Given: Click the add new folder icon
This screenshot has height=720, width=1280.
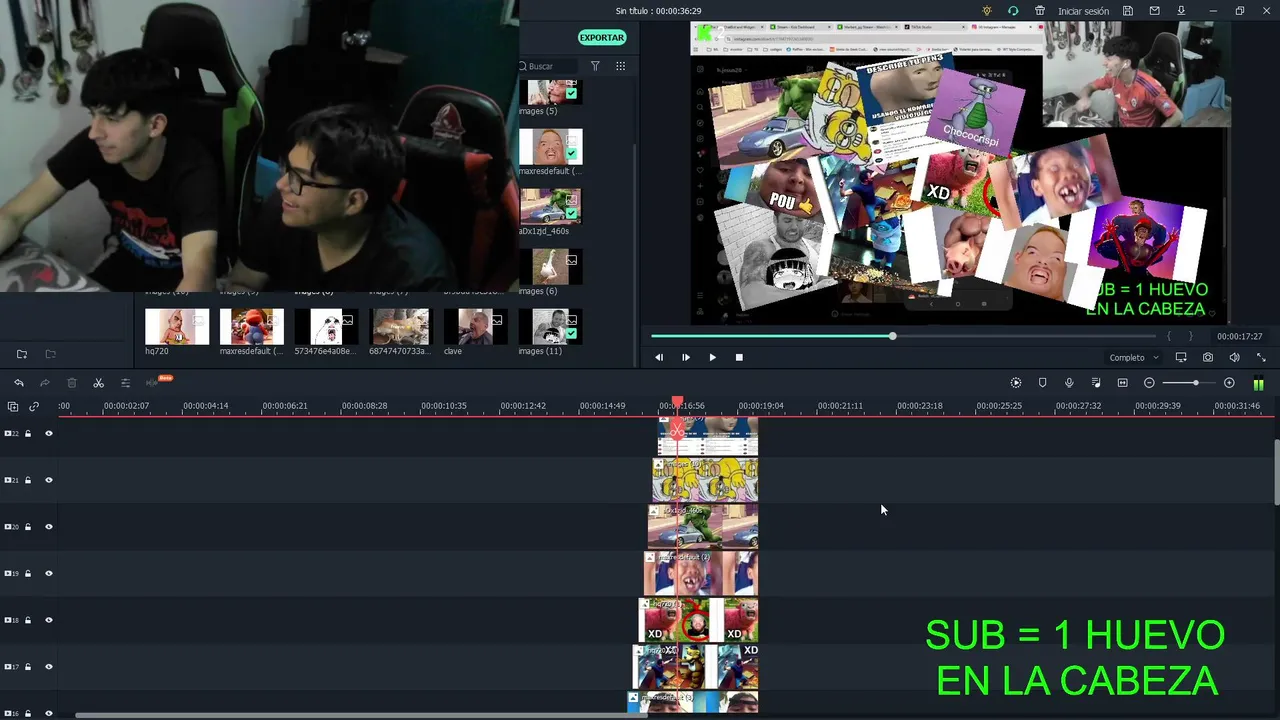Looking at the screenshot, I should 22,354.
